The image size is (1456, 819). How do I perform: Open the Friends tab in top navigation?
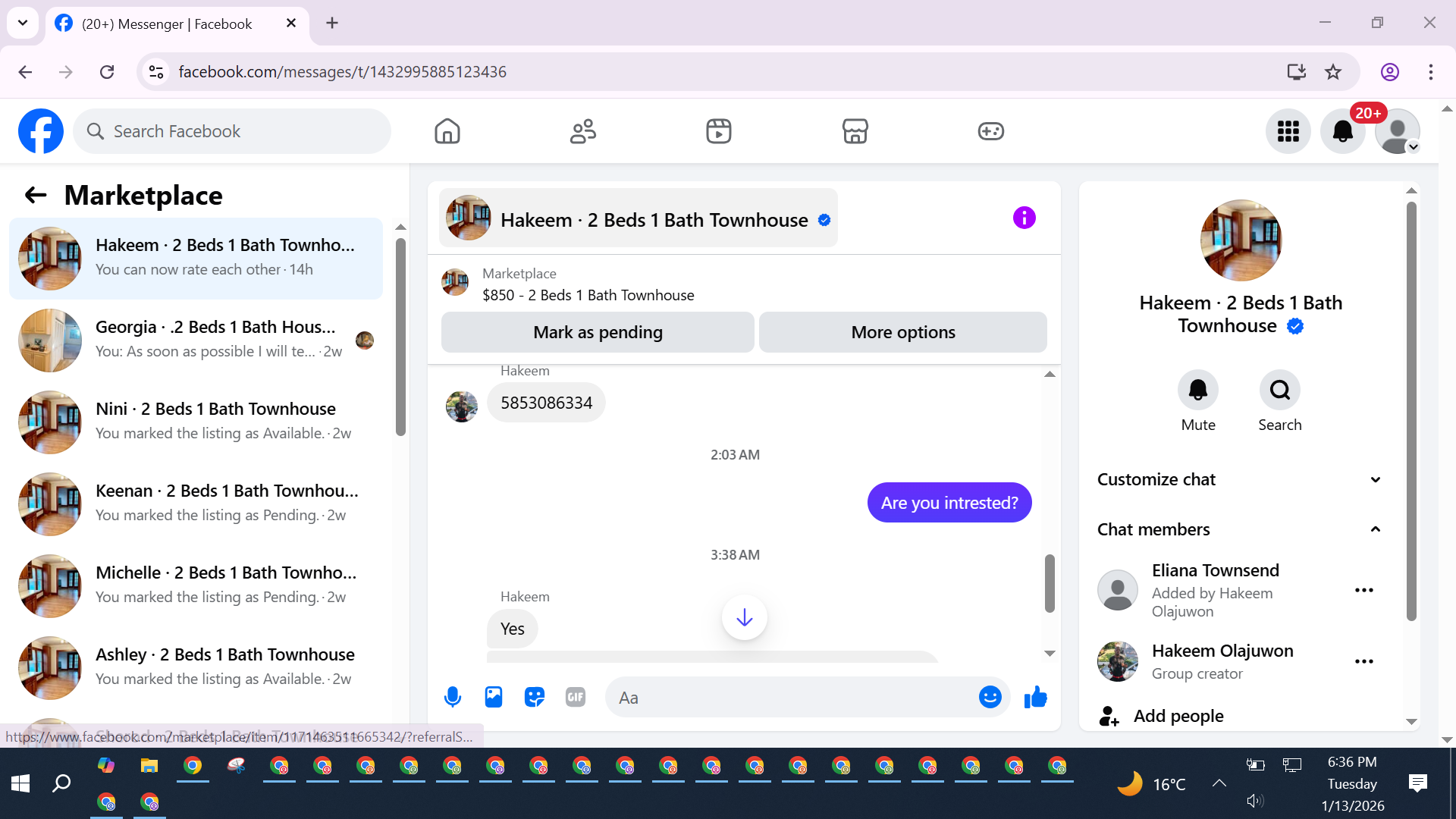tap(582, 131)
